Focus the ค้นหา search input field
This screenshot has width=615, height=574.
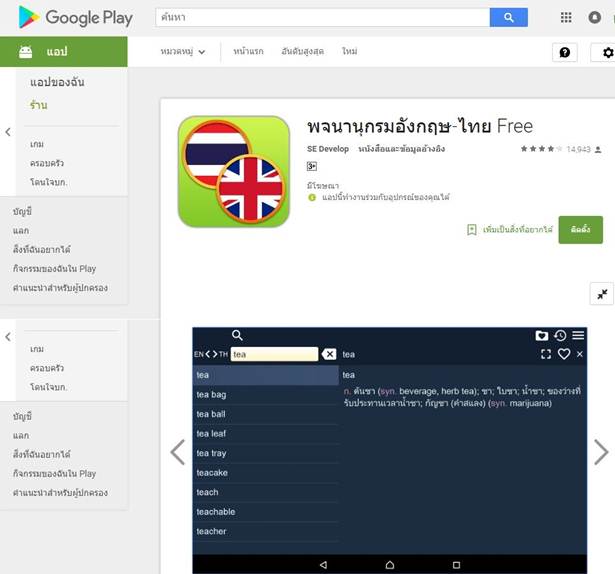click(x=322, y=17)
